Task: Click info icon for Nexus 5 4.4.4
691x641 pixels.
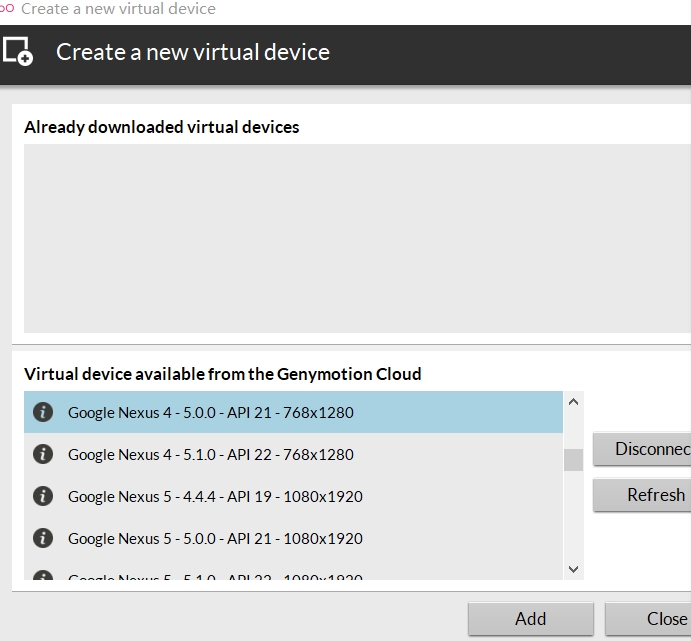Action: [43, 496]
